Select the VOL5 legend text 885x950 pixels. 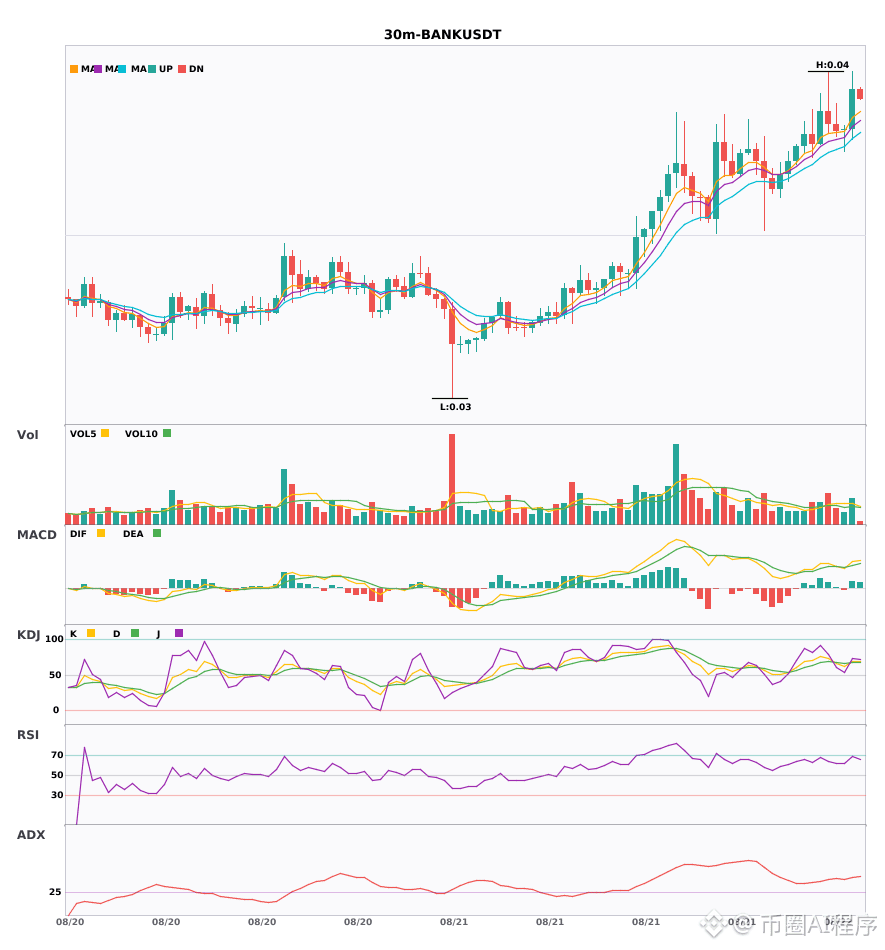[83, 434]
